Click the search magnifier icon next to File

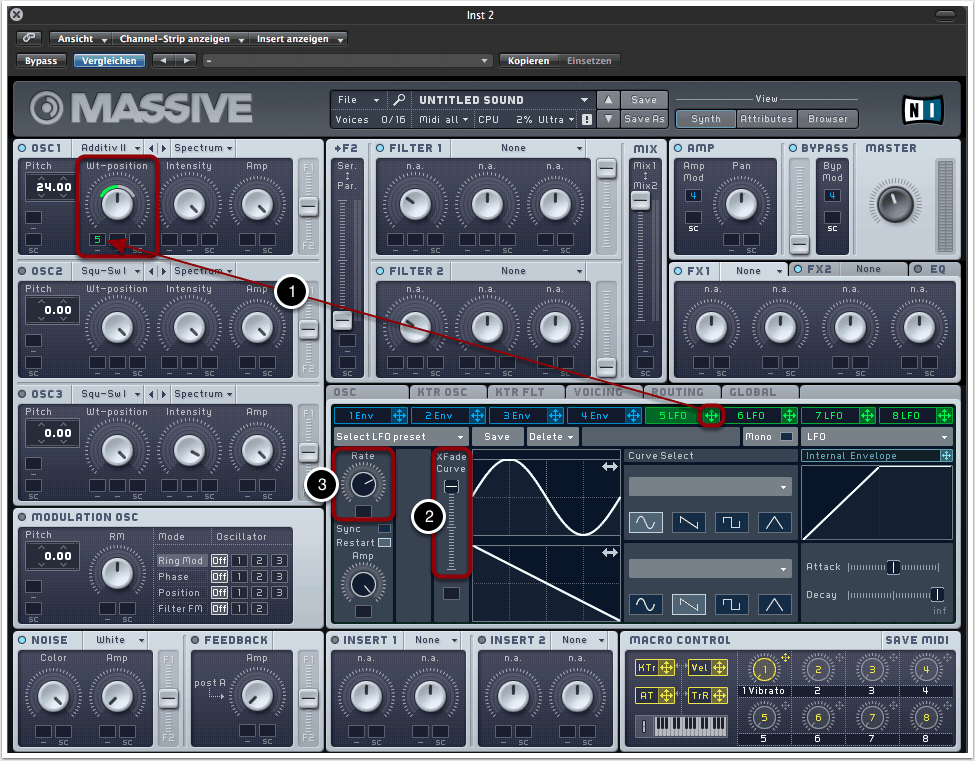[x=399, y=100]
